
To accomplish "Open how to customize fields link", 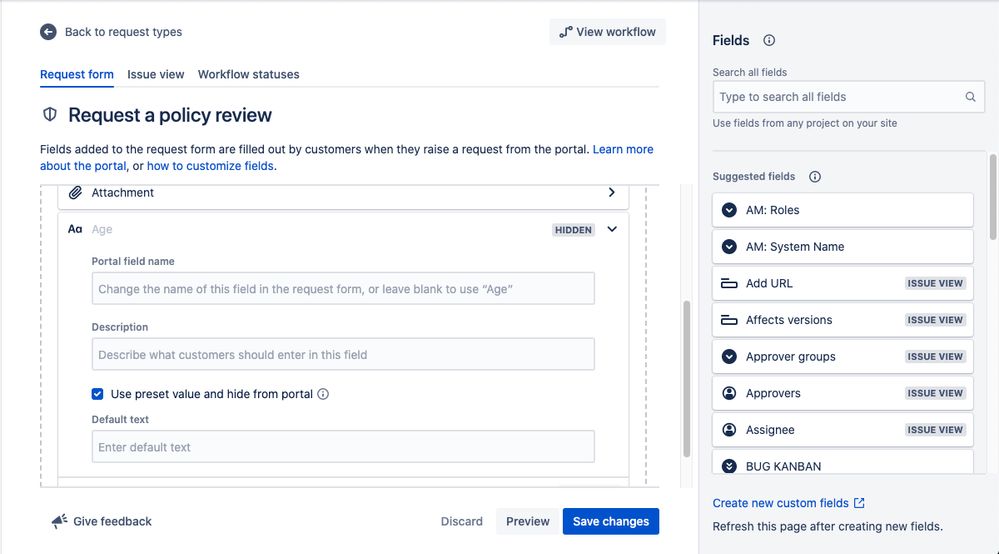I will click(x=210, y=166).
